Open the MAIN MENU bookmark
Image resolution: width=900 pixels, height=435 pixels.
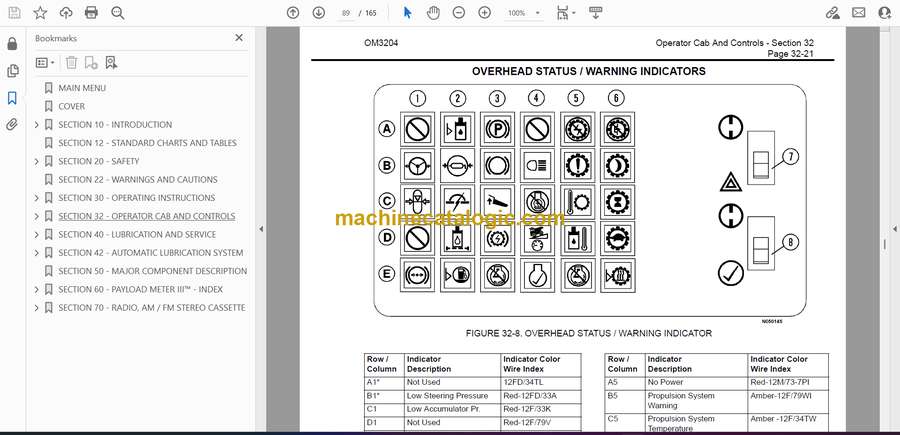pyautogui.click(x=82, y=88)
